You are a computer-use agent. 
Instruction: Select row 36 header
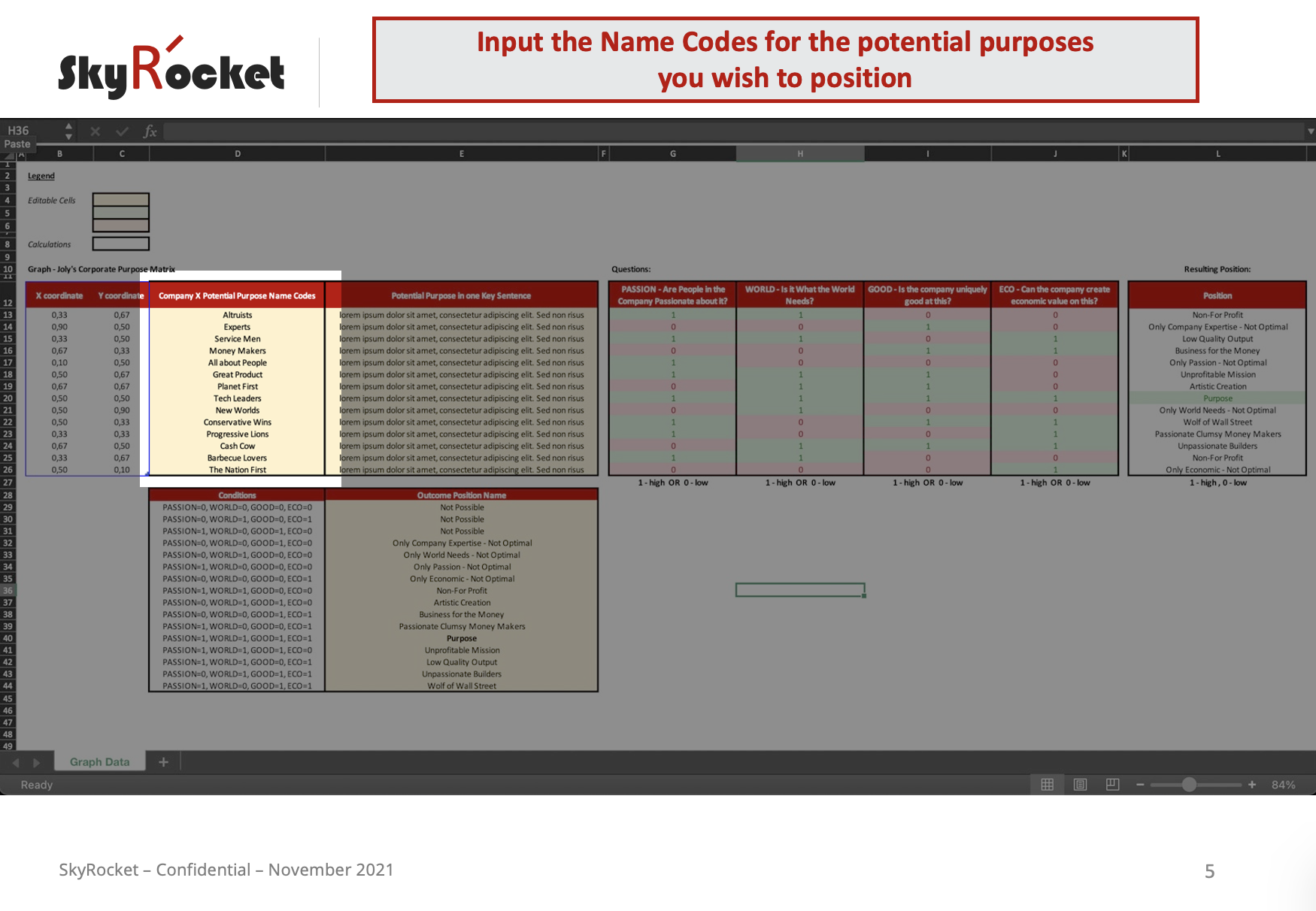[x=8, y=591]
